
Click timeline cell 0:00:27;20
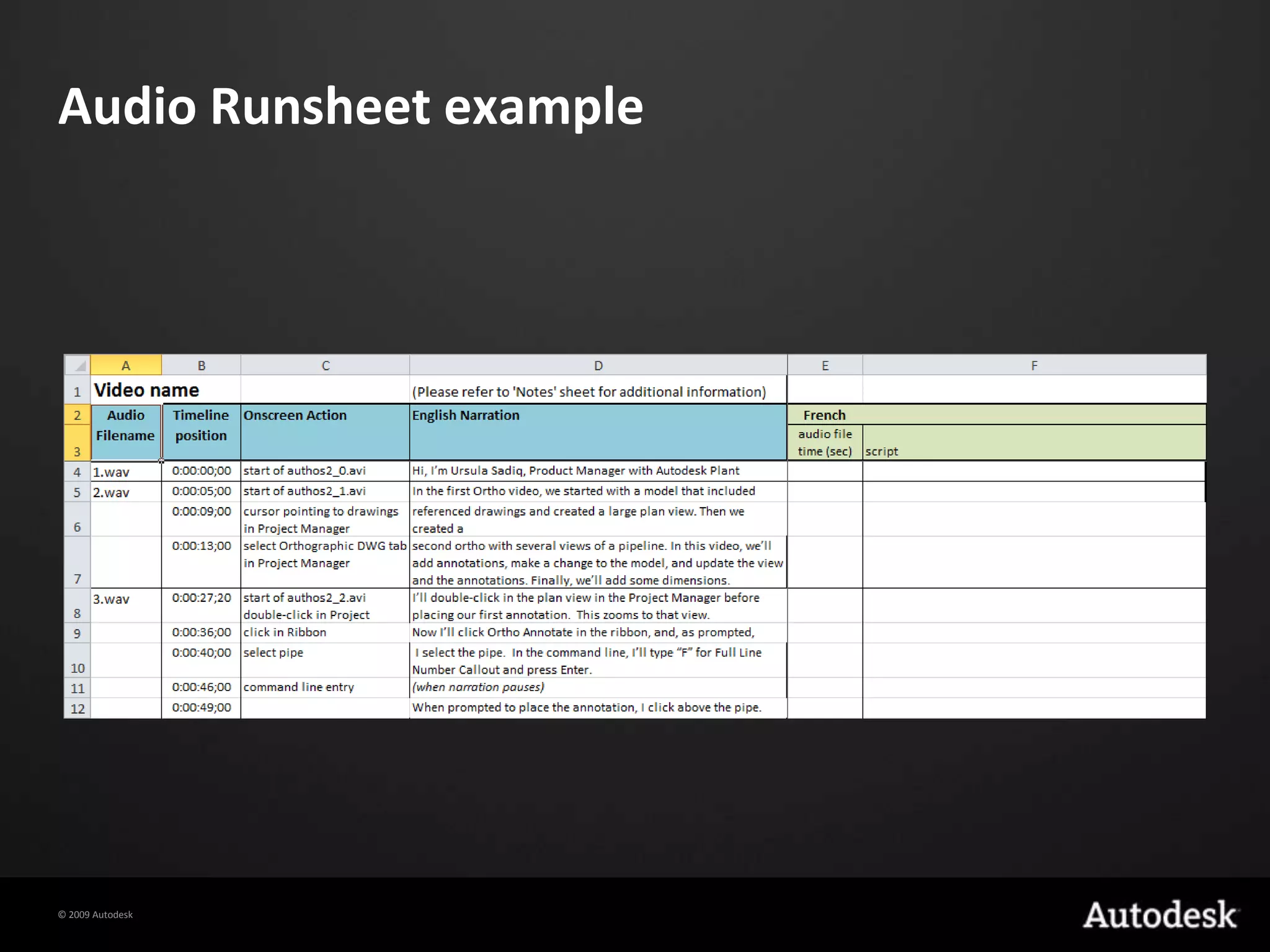tap(201, 598)
